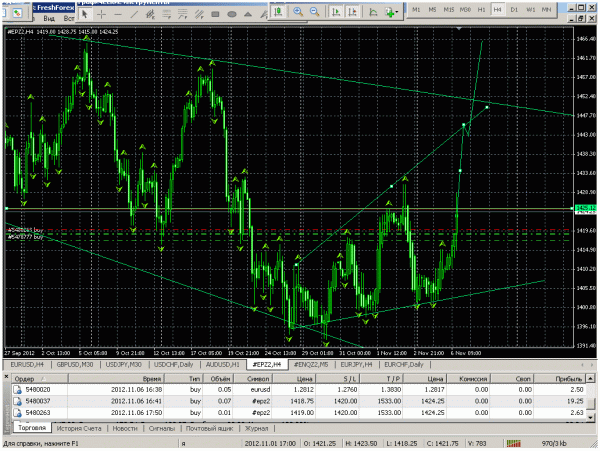Image resolution: width=600 pixels, height=451 pixels.
Task: Click the orders list scroll up arrow
Action: (x=591, y=379)
